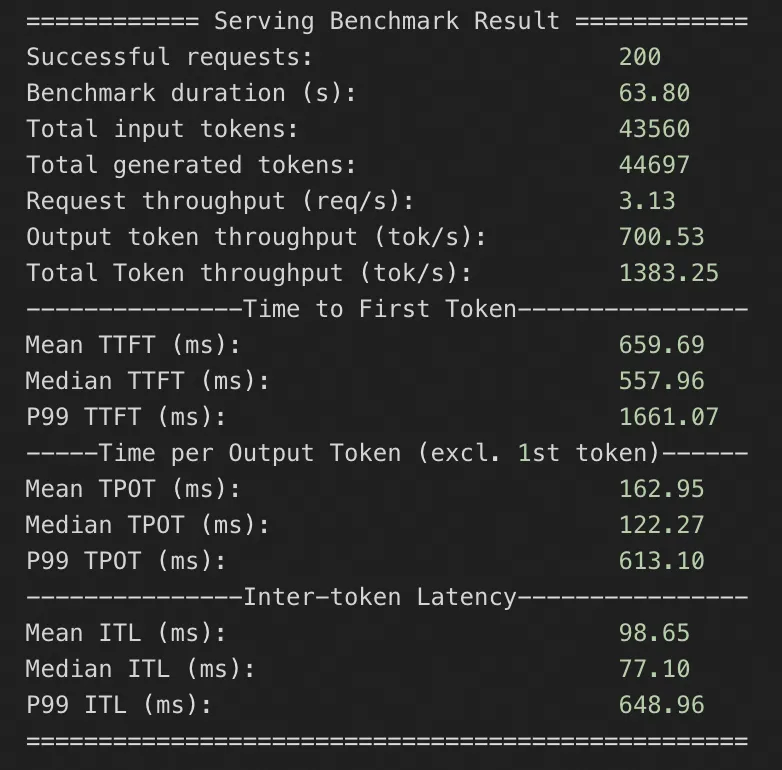Select the Mean TPOT value 162.95
Screen dimensions: 782x770
point(661,489)
